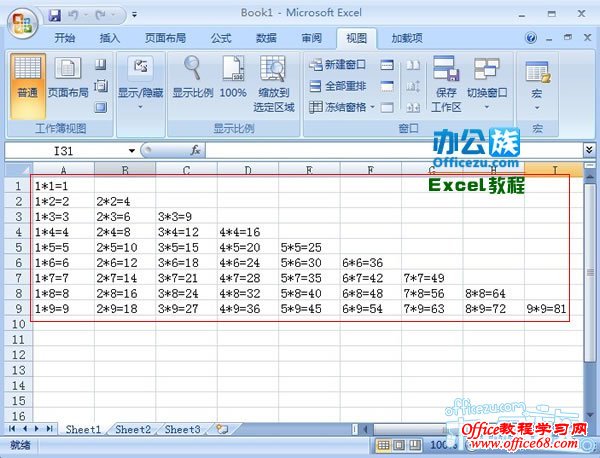Select cell containing 5*5=25
The image size is (600, 458).
(309, 247)
